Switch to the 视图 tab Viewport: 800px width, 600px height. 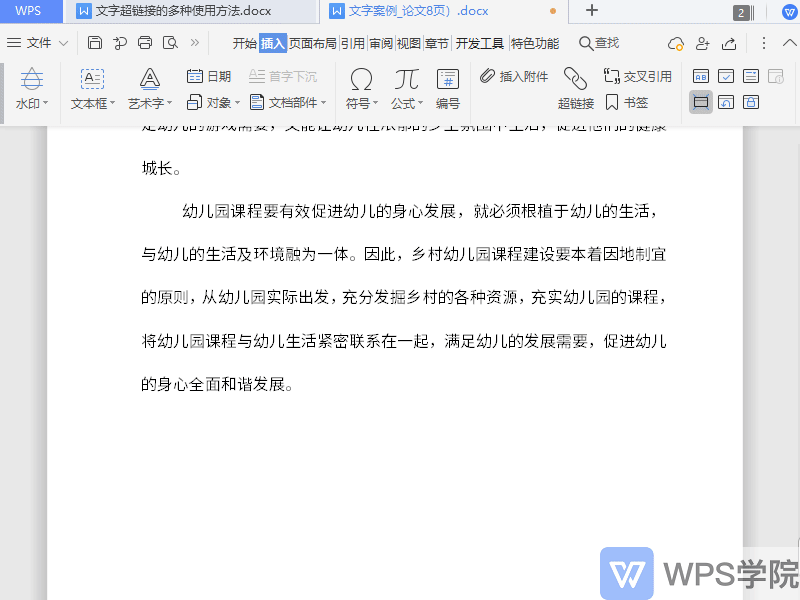(x=409, y=43)
